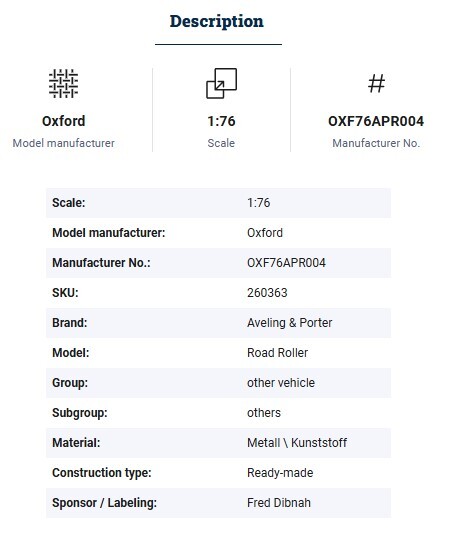Click the Model manufacturer caption under Oxford
The height and width of the screenshot is (533, 452).
click(64, 143)
